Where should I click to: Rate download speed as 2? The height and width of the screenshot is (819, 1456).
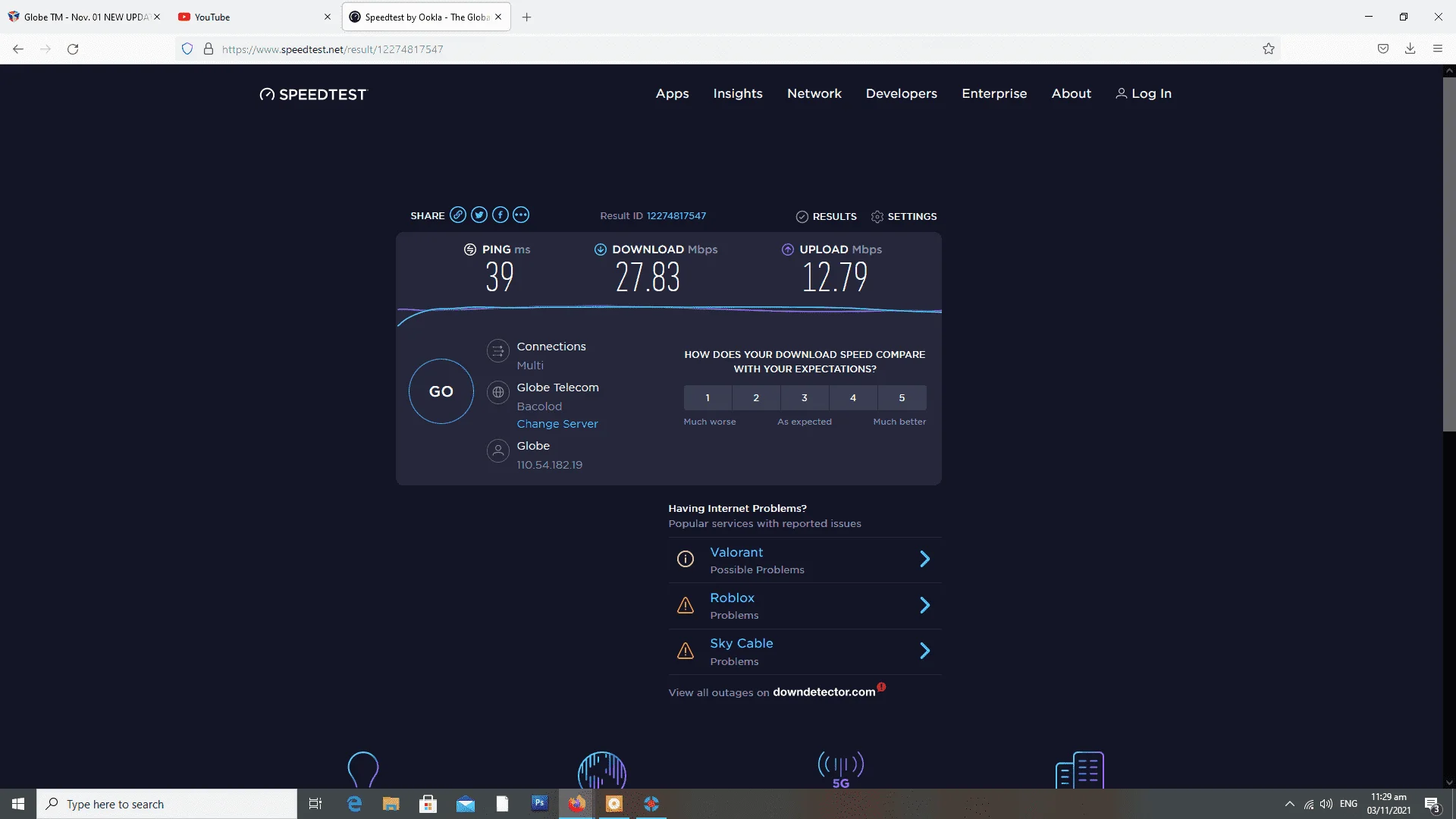coord(756,397)
